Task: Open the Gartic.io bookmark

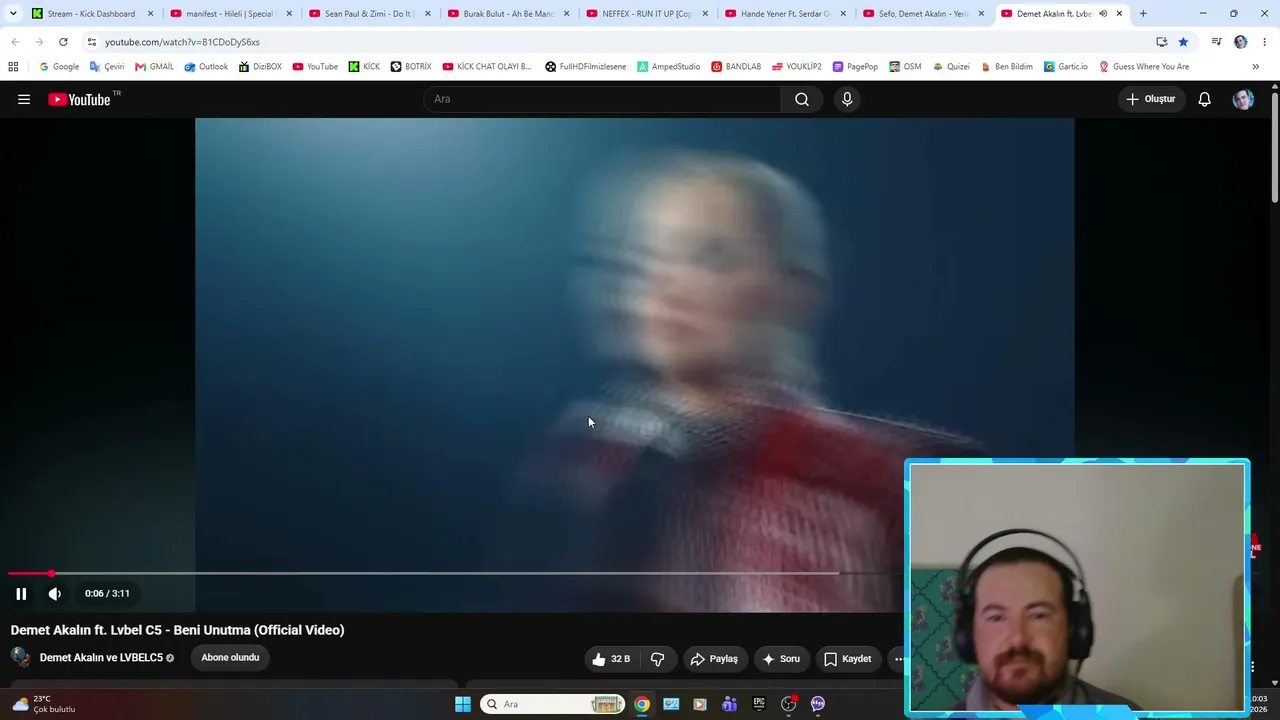Action: [1066, 67]
